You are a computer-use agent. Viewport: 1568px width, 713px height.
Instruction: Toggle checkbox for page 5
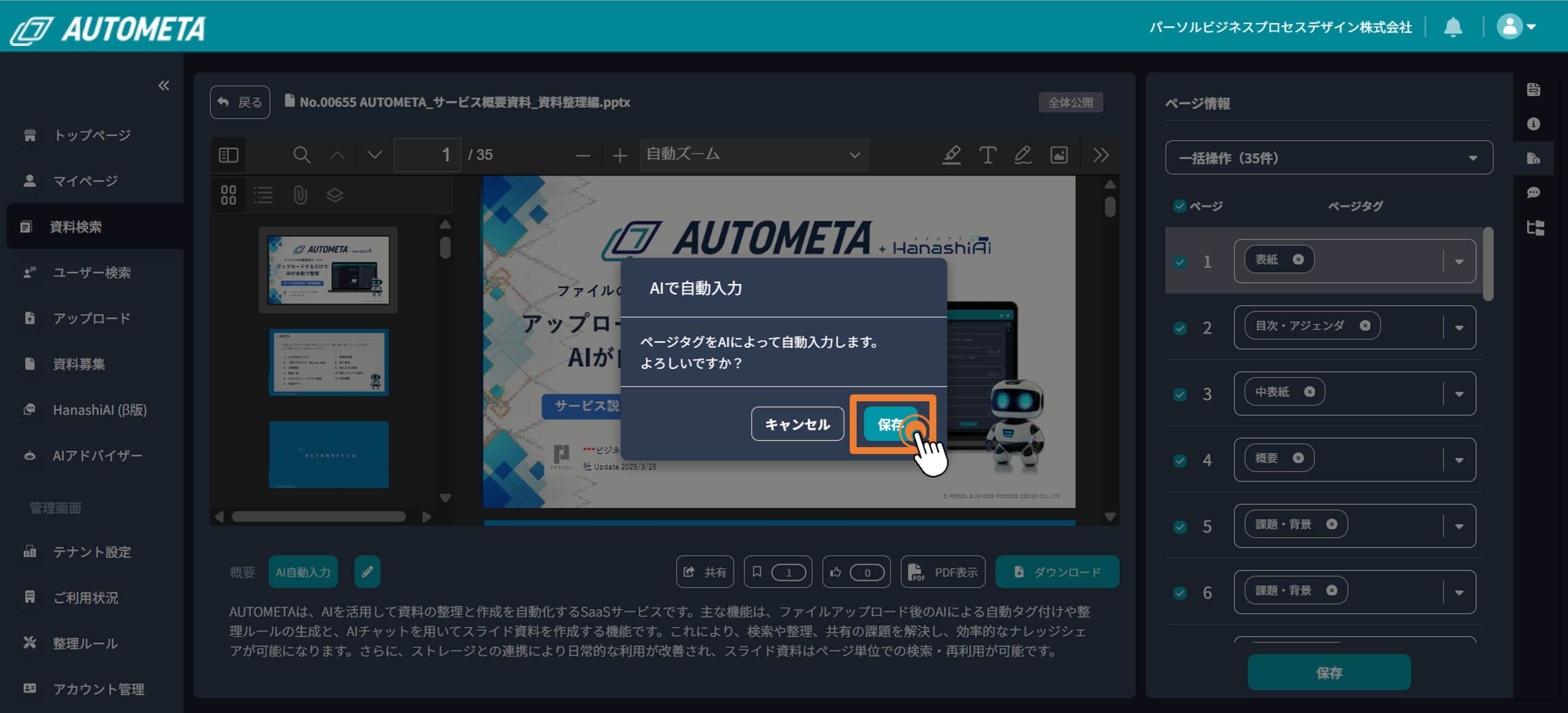tap(1180, 527)
